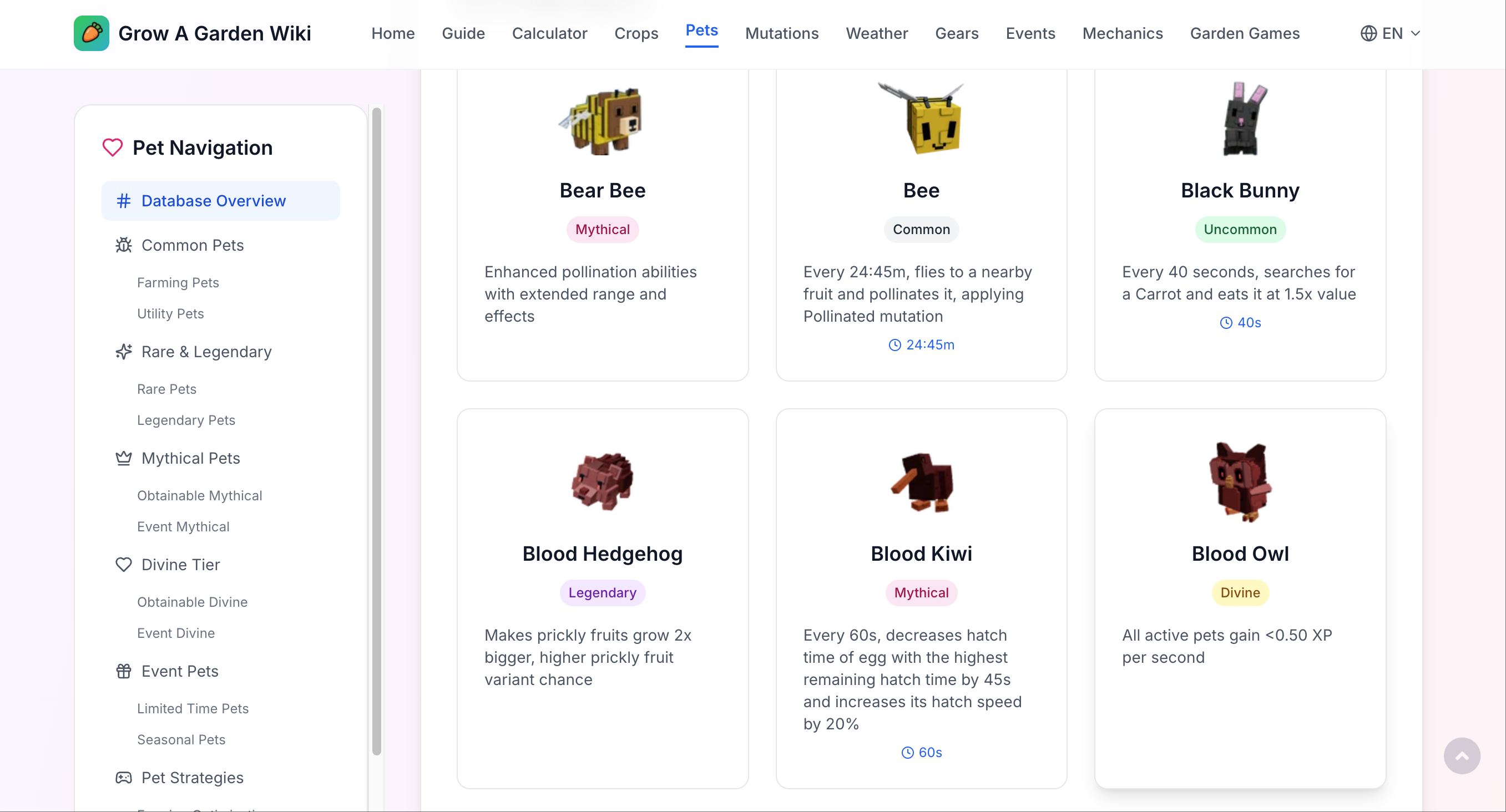Click the globe icon in the header
Viewport: 1506px width, 812px height.
pos(1368,33)
